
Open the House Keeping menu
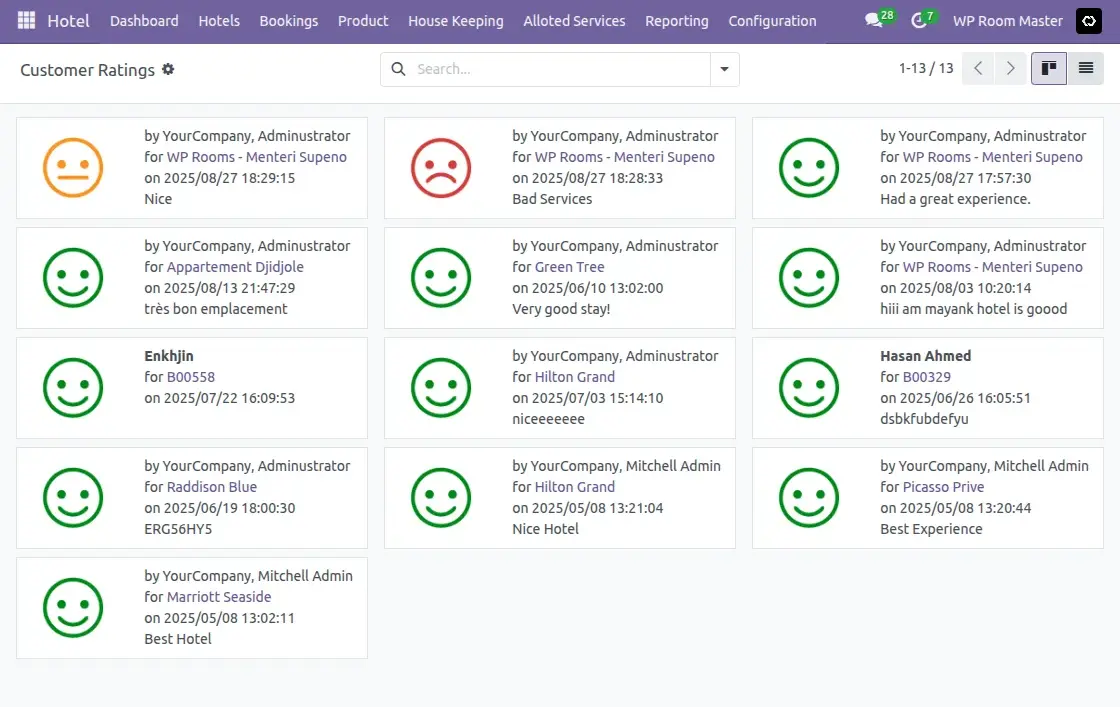[456, 20]
